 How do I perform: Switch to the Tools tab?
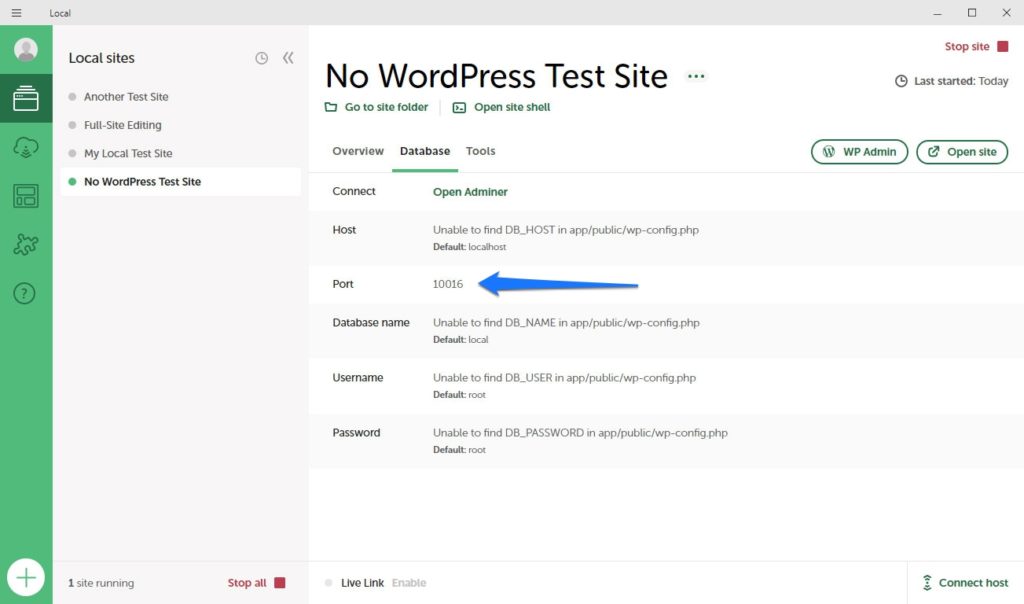pyautogui.click(x=481, y=151)
